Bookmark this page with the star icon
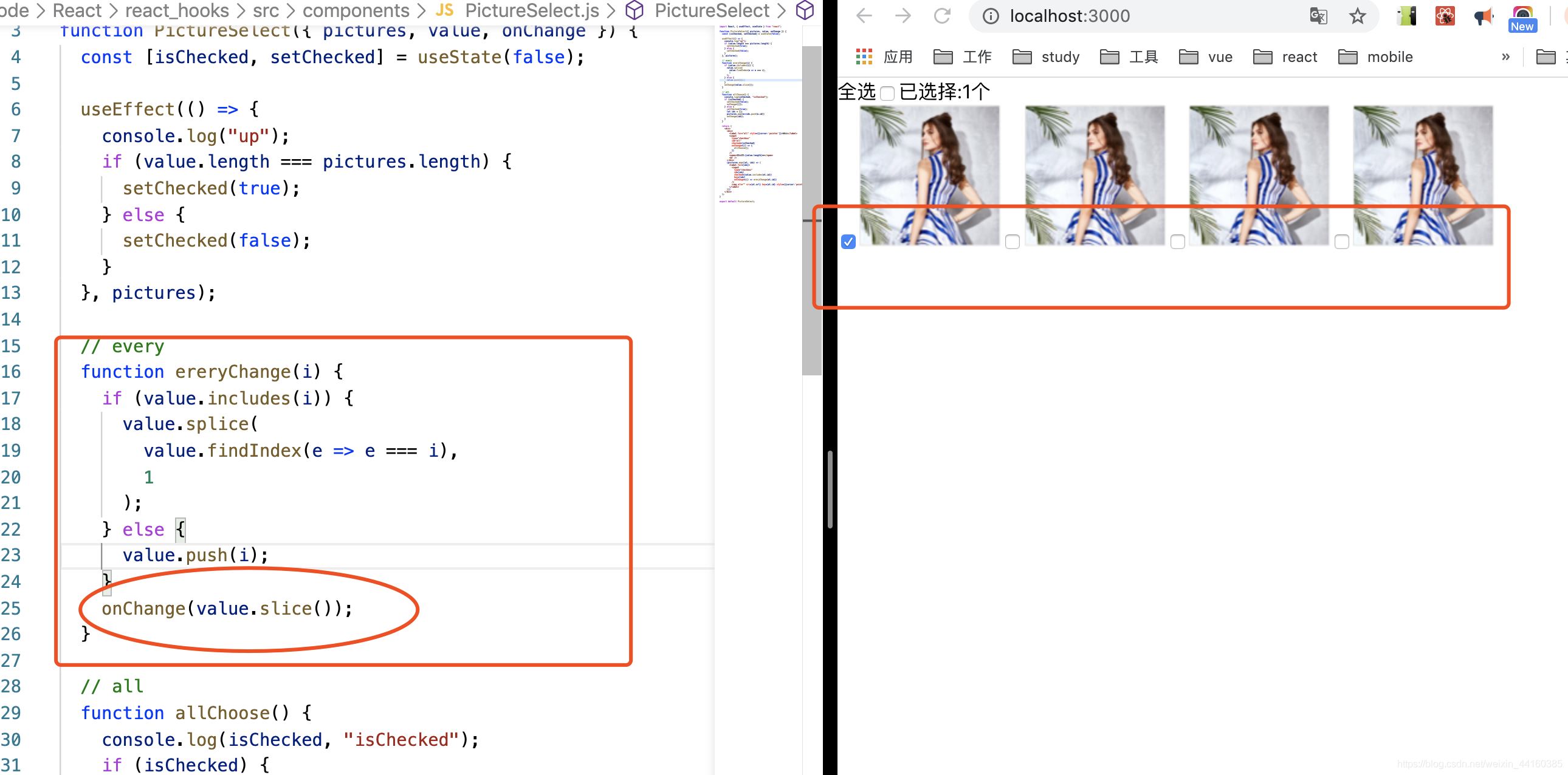The height and width of the screenshot is (775, 1568). (x=1357, y=16)
